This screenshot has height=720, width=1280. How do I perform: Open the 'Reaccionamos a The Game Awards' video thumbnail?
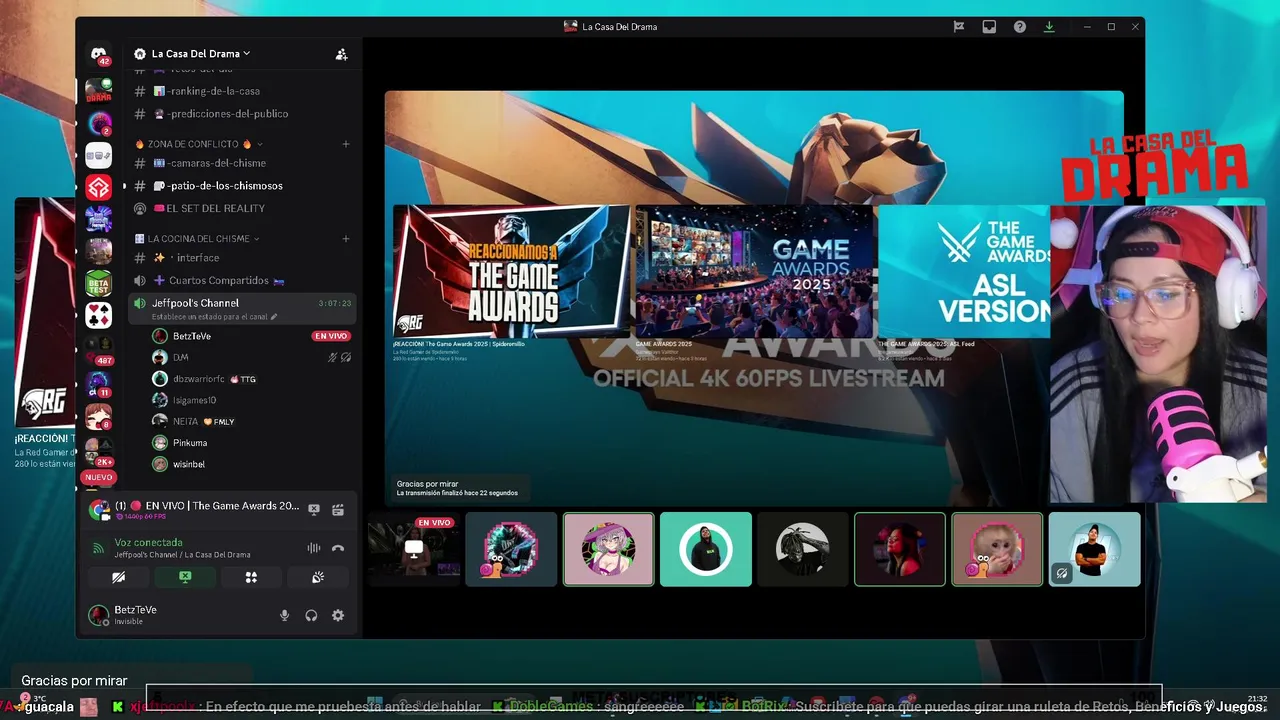click(x=512, y=272)
